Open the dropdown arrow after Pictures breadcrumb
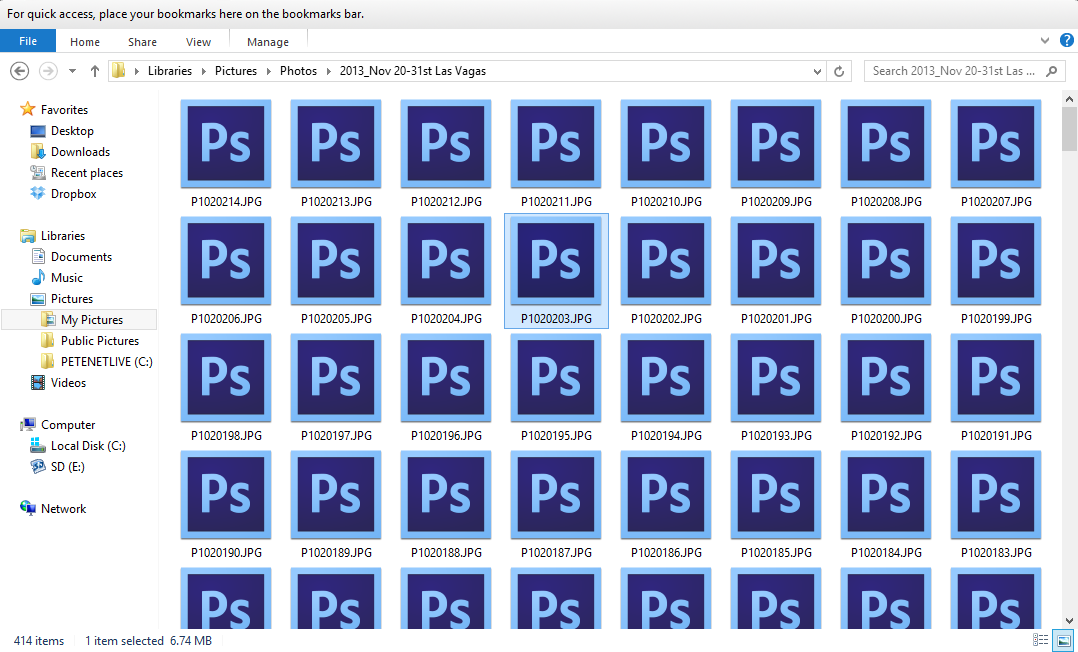The width and height of the screenshot is (1078, 652). point(269,71)
